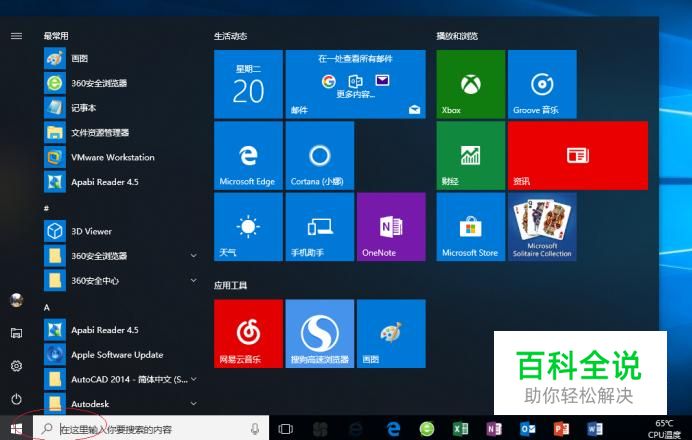Image resolution: width=692 pixels, height=440 pixels.
Task: Open Notepad (记事本) from the list
Action: coord(121,108)
